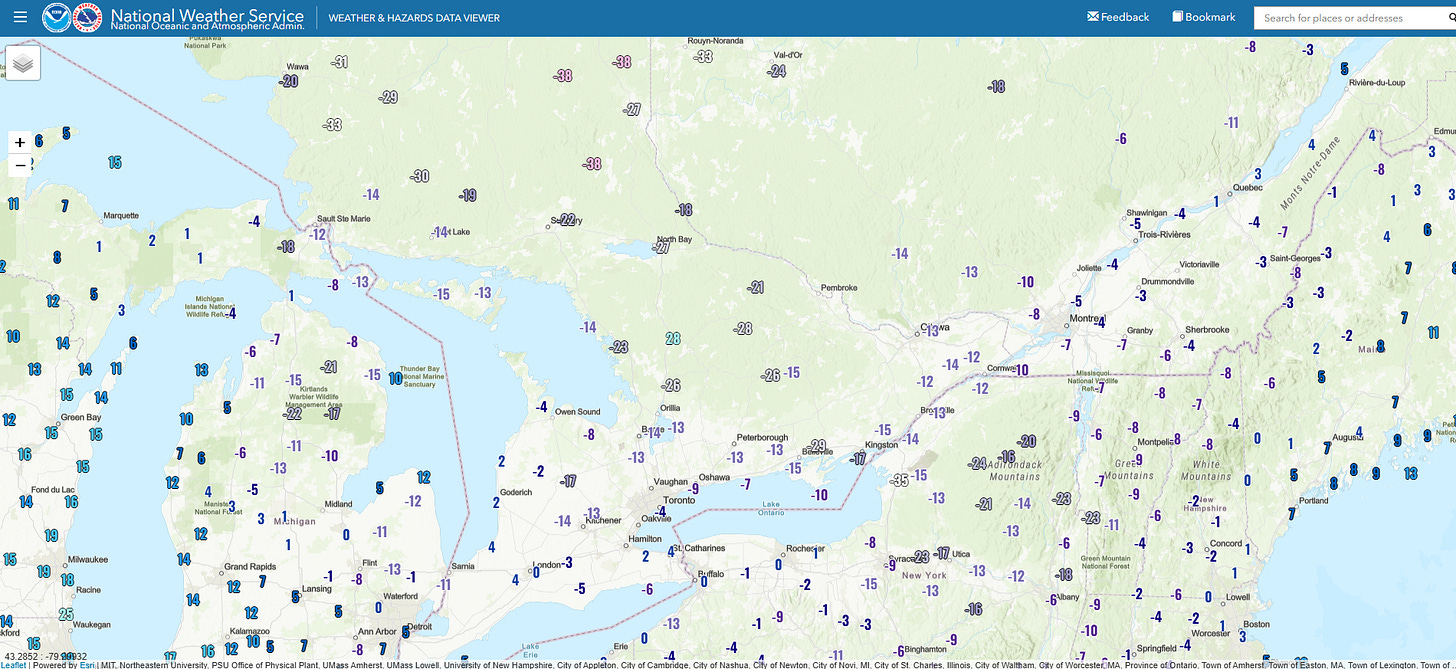Click the Sault Ste Marie city label
1456x669 pixels.
tap(344, 218)
